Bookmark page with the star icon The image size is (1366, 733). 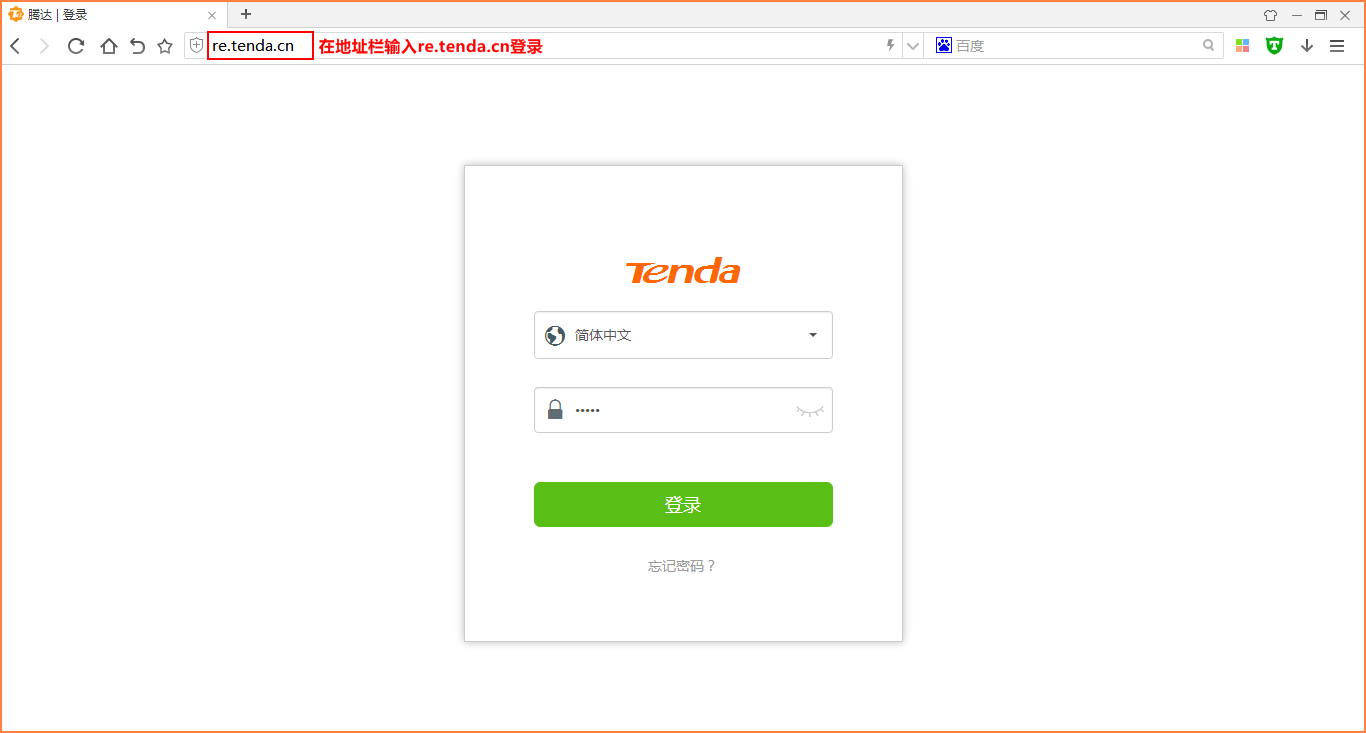165,46
